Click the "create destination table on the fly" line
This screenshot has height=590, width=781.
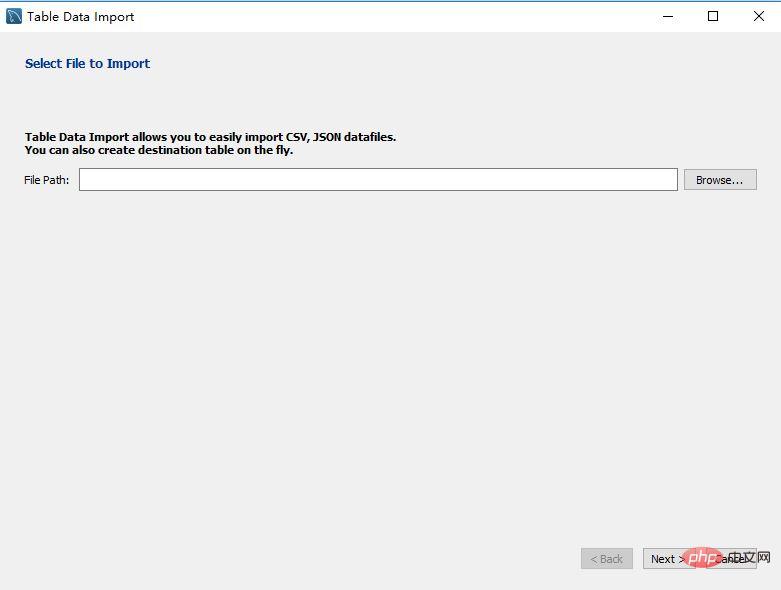pyautogui.click(x=195, y=150)
